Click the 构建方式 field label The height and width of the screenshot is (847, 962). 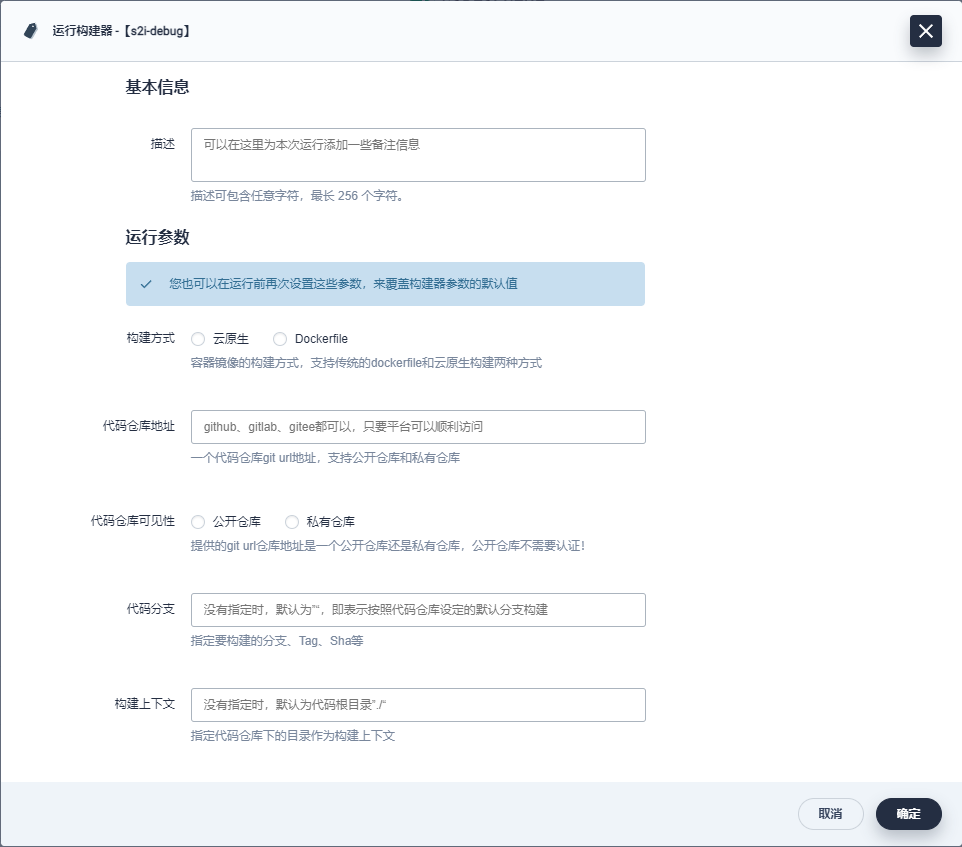(x=150, y=339)
